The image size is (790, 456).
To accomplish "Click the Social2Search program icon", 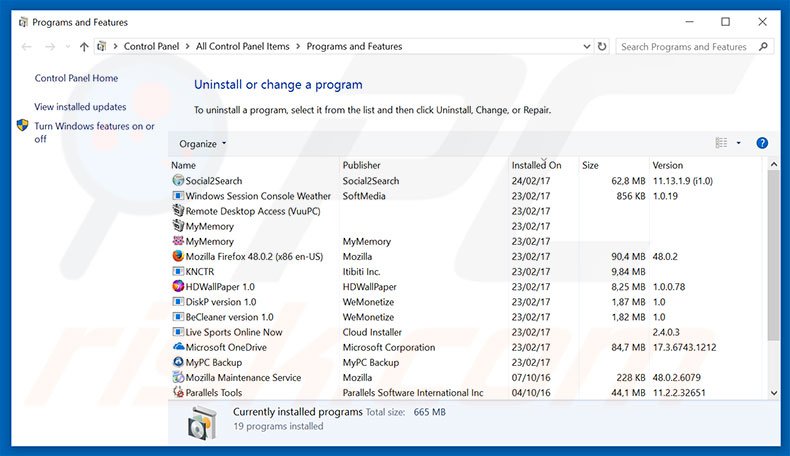I will tap(178, 180).
